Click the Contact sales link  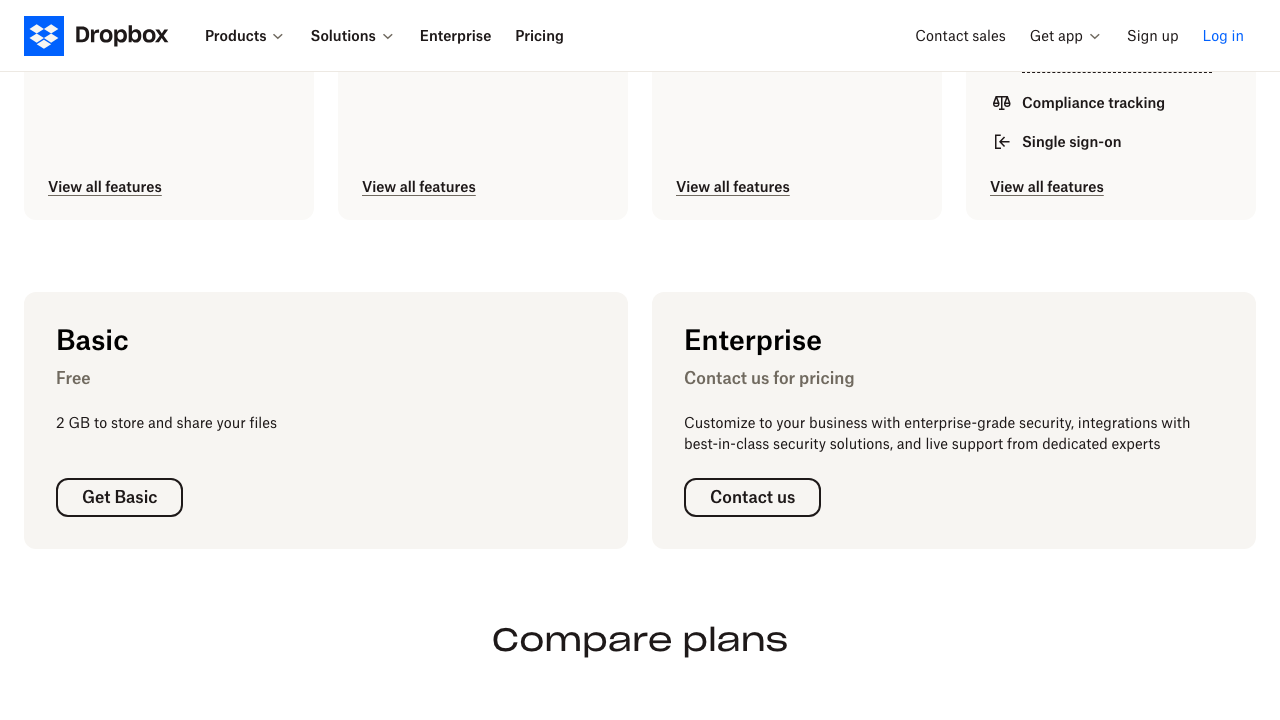click(x=960, y=36)
